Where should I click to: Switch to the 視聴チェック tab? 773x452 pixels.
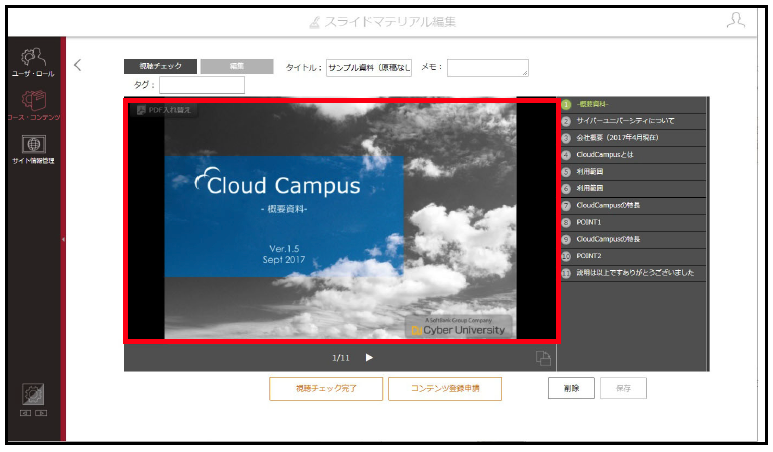point(160,66)
